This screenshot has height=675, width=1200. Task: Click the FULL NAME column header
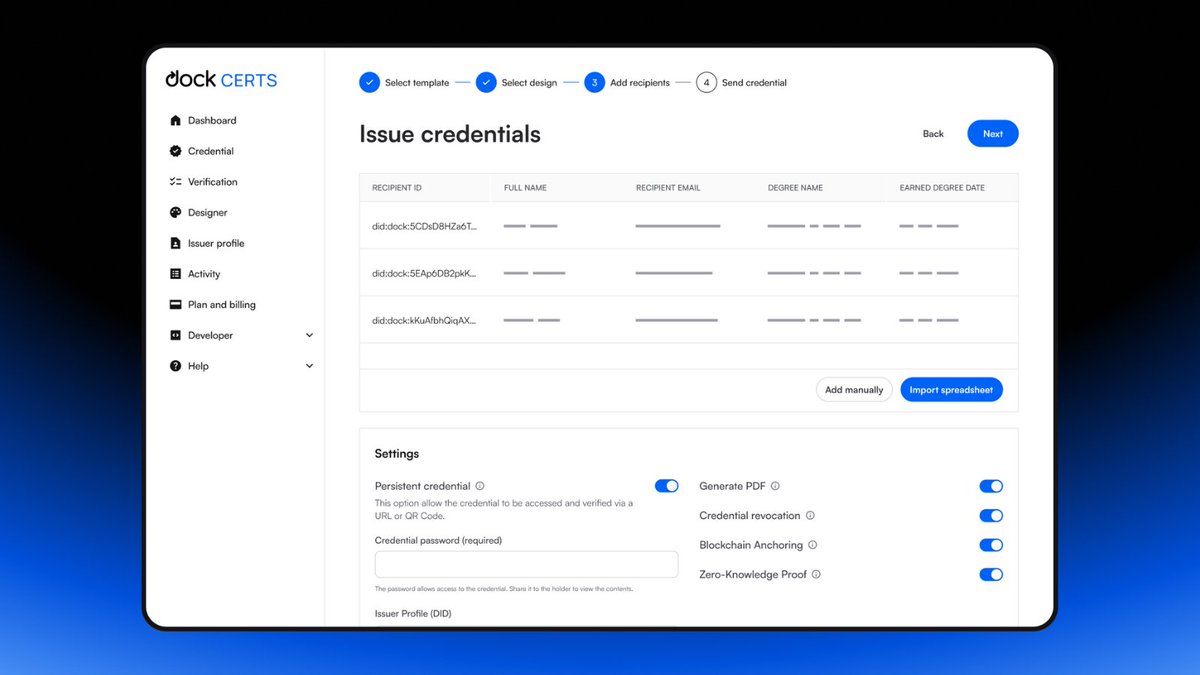[525, 188]
